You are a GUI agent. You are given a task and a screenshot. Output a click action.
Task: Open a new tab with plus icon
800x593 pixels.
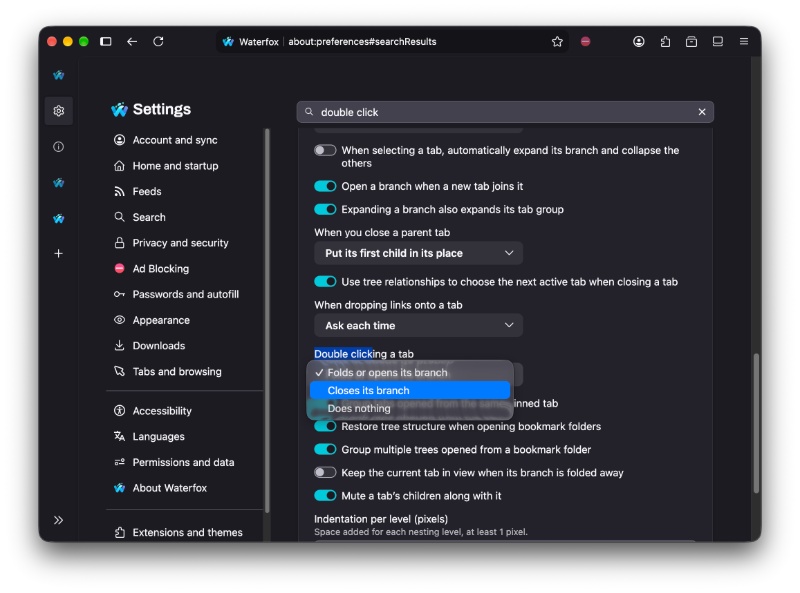coord(59,253)
